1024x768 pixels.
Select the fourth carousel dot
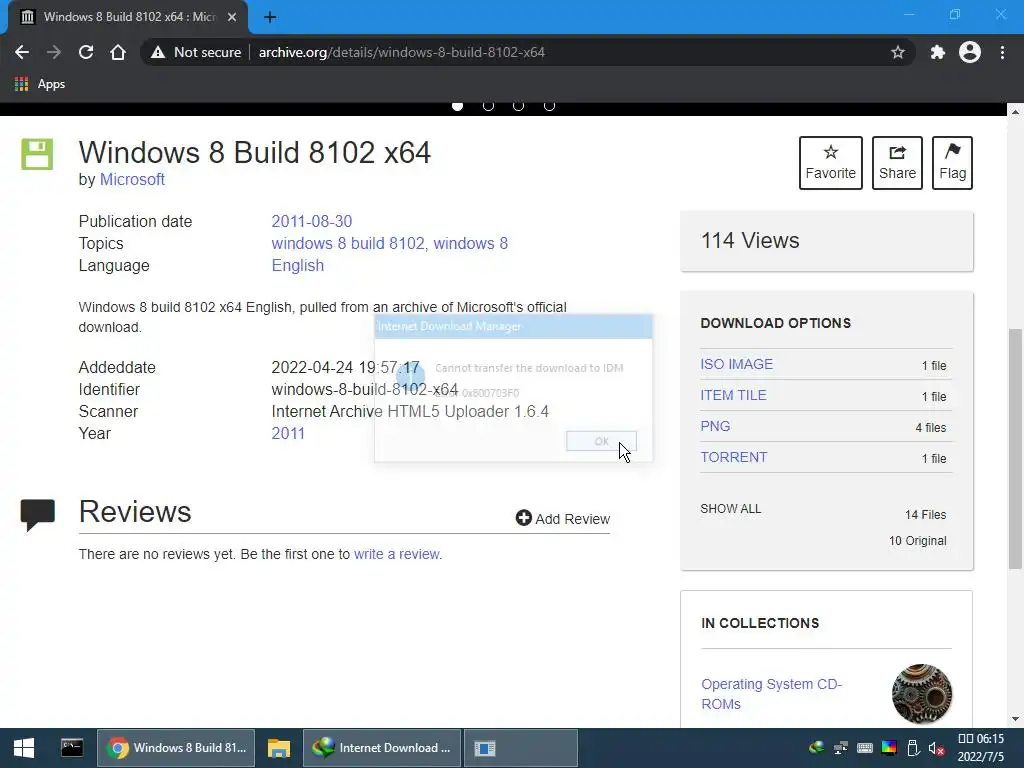pyautogui.click(x=549, y=105)
